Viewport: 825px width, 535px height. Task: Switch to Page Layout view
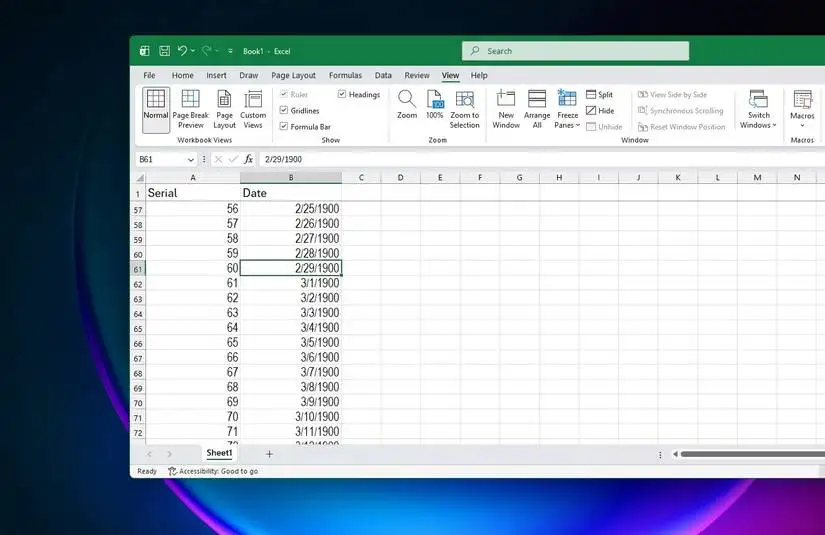tap(224, 109)
